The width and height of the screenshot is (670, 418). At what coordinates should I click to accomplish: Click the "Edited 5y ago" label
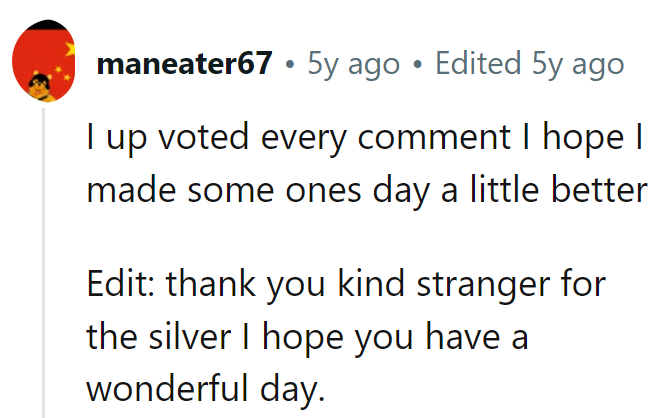(530, 64)
